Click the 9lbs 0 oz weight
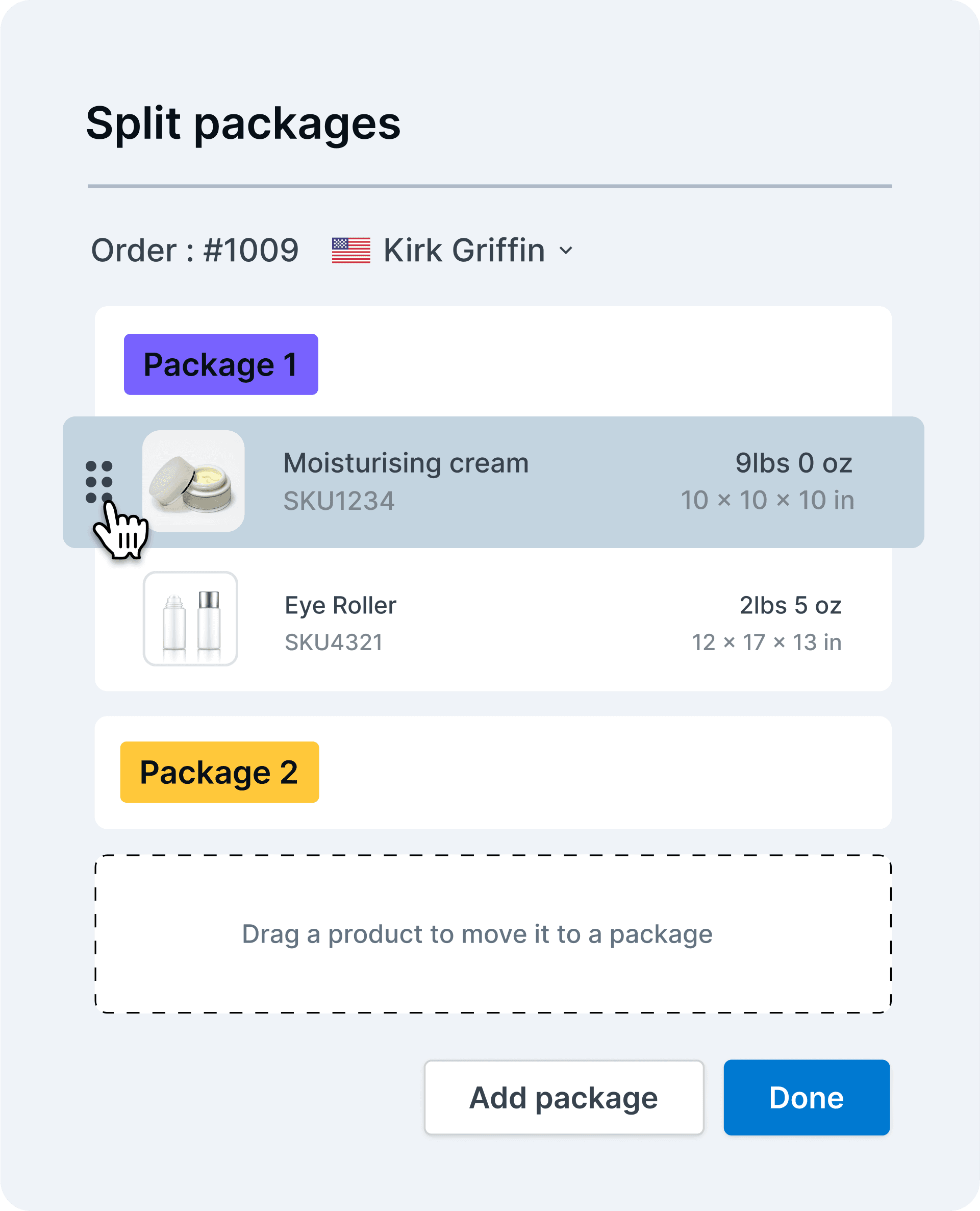The image size is (980, 1211). click(x=793, y=463)
